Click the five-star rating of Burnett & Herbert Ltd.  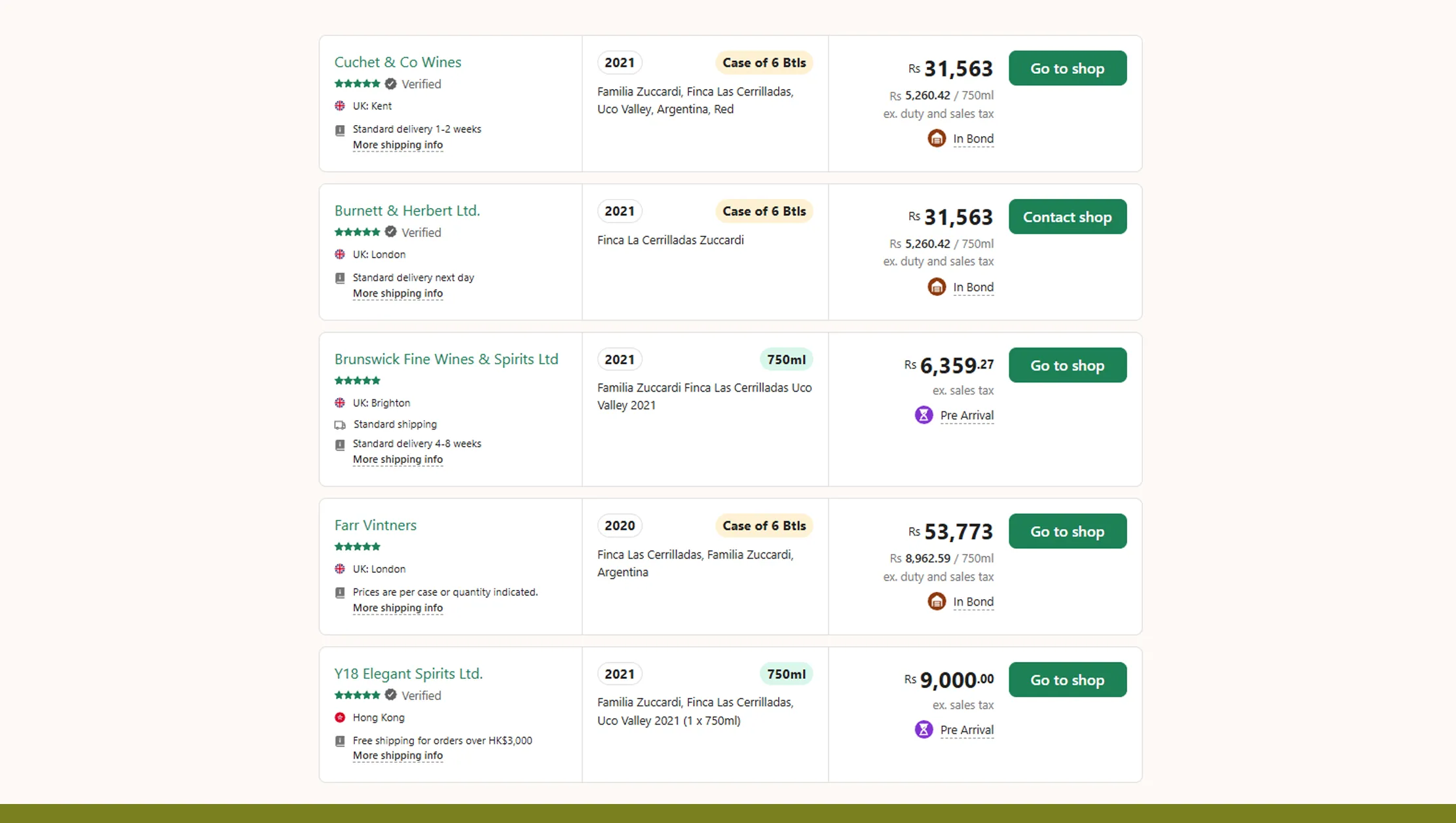(357, 232)
